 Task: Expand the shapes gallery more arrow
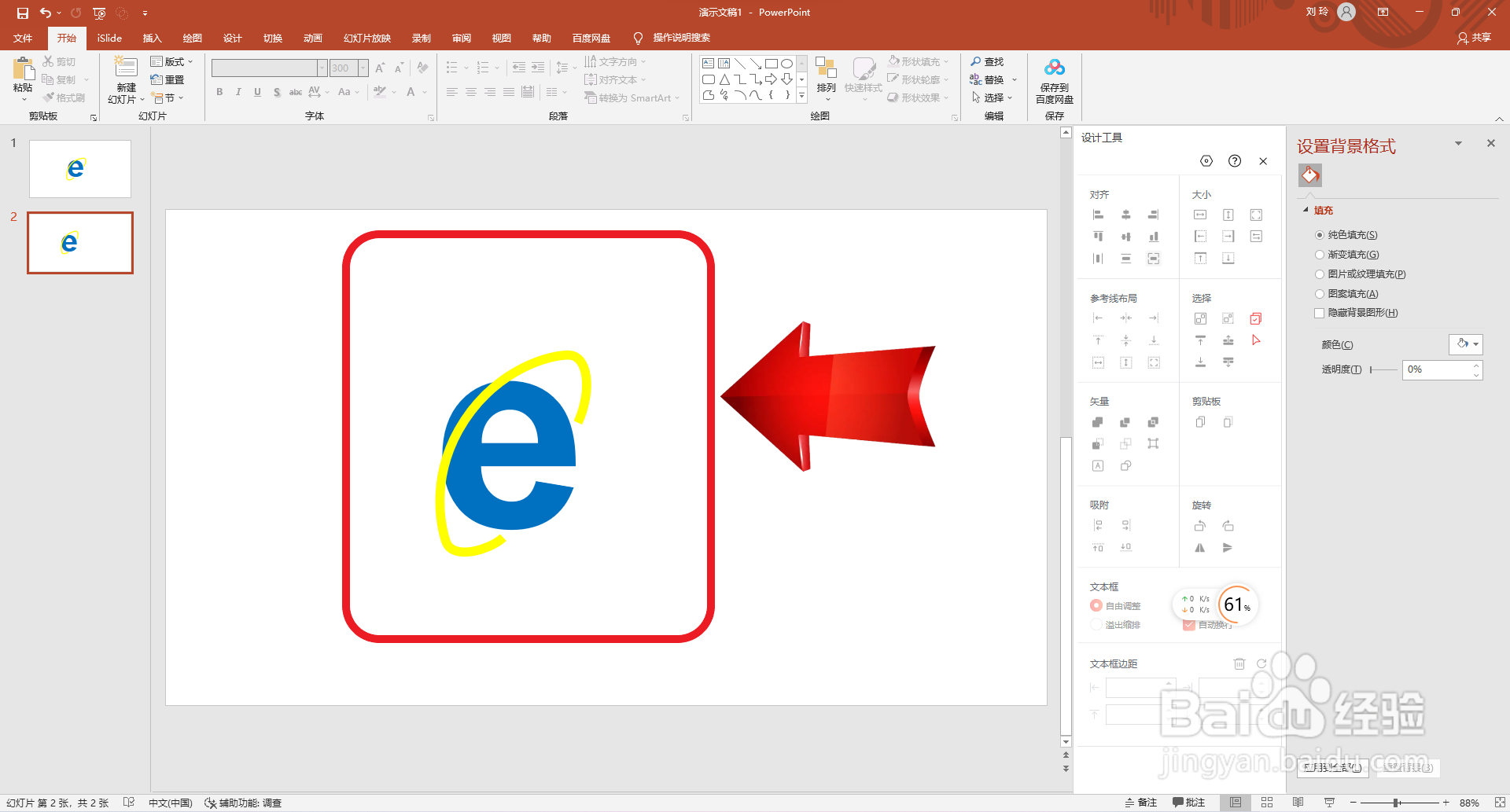click(801, 95)
